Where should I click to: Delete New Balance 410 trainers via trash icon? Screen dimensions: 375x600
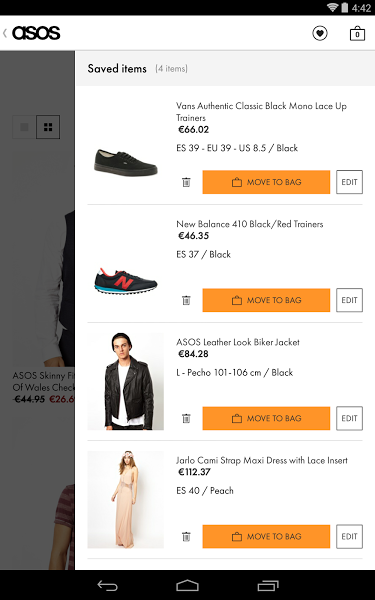point(186,300)
